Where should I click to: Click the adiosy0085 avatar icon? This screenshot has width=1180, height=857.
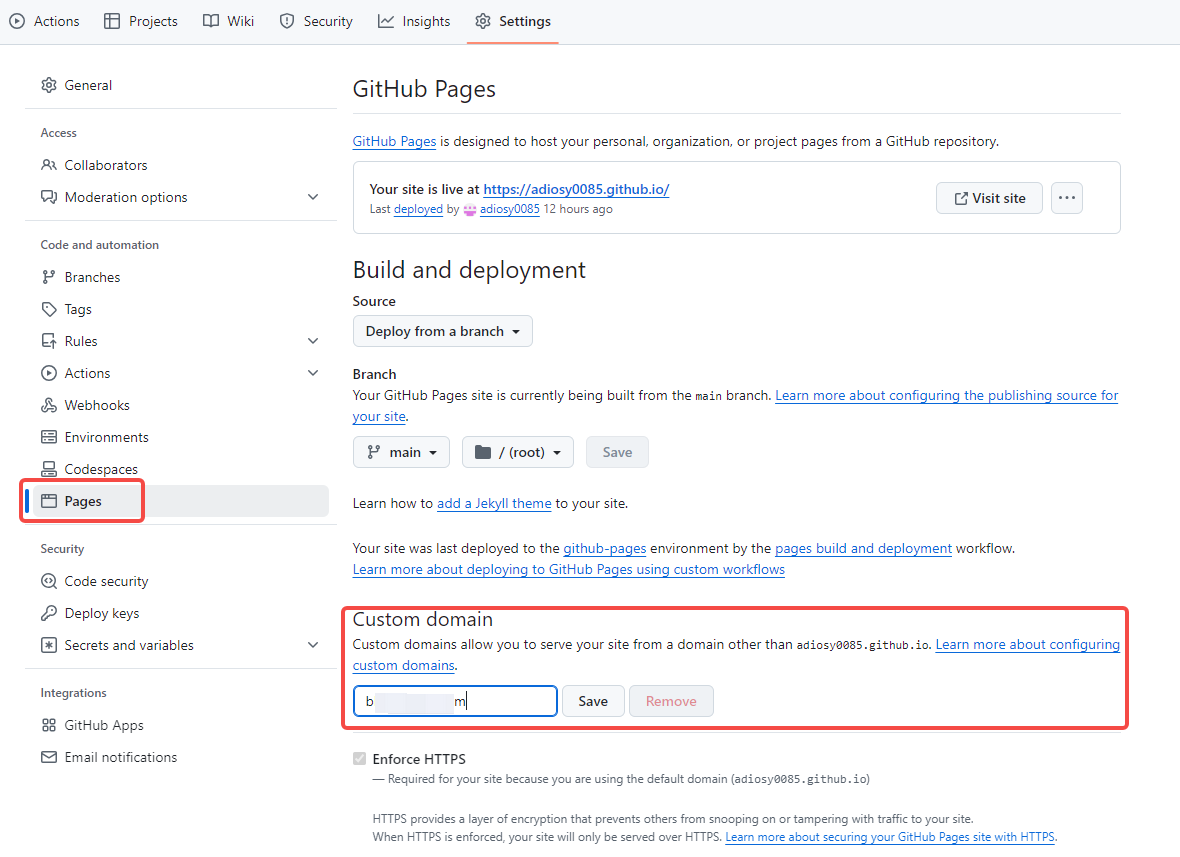[x=470, y=210]
